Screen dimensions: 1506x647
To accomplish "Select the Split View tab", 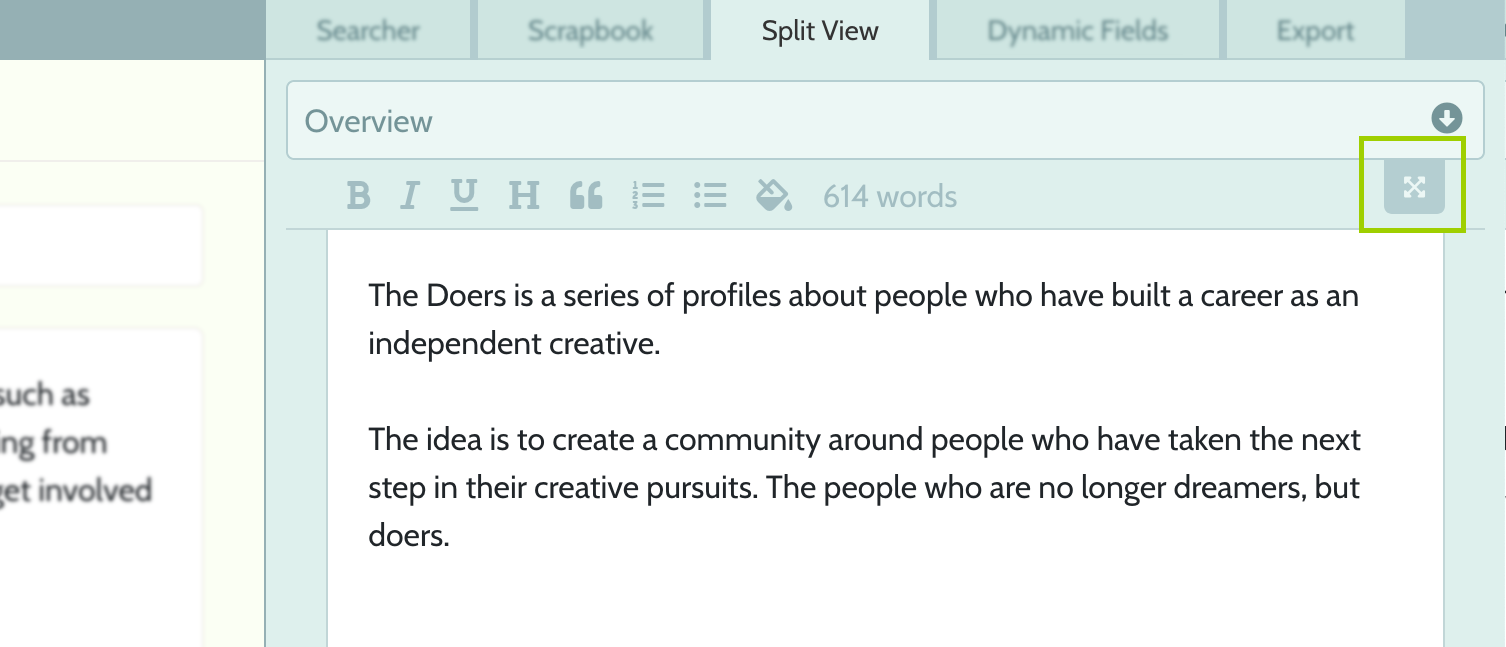I will click(820, 30).
